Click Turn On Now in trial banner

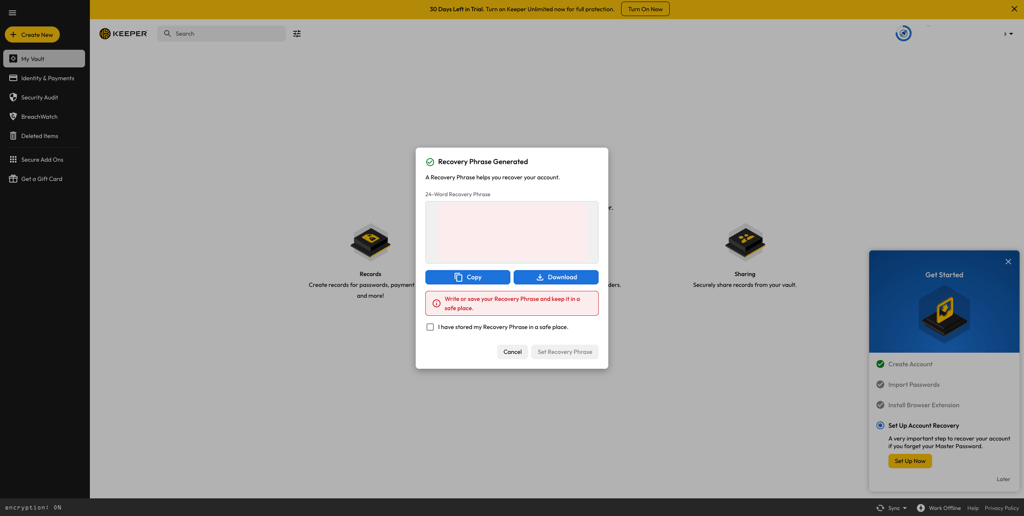click(x=645, y=9)
